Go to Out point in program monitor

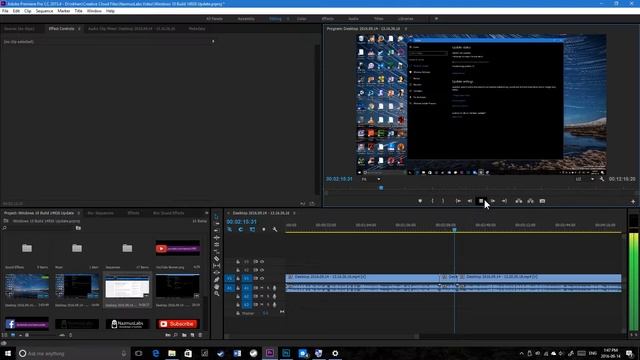[x=504, y=201]
